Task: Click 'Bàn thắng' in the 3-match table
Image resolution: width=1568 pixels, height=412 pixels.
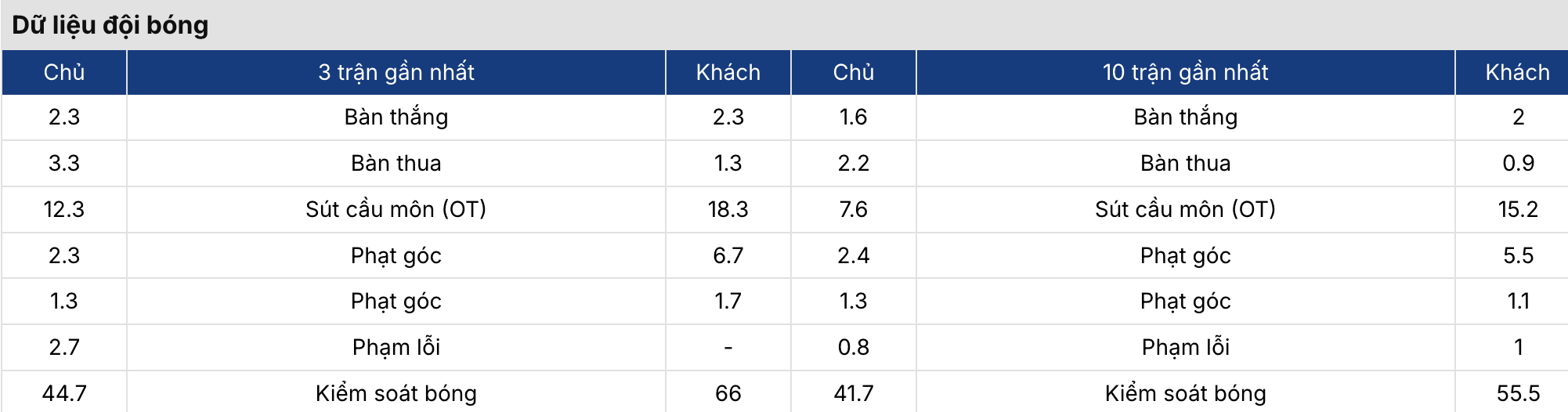Action: [396, 117]
